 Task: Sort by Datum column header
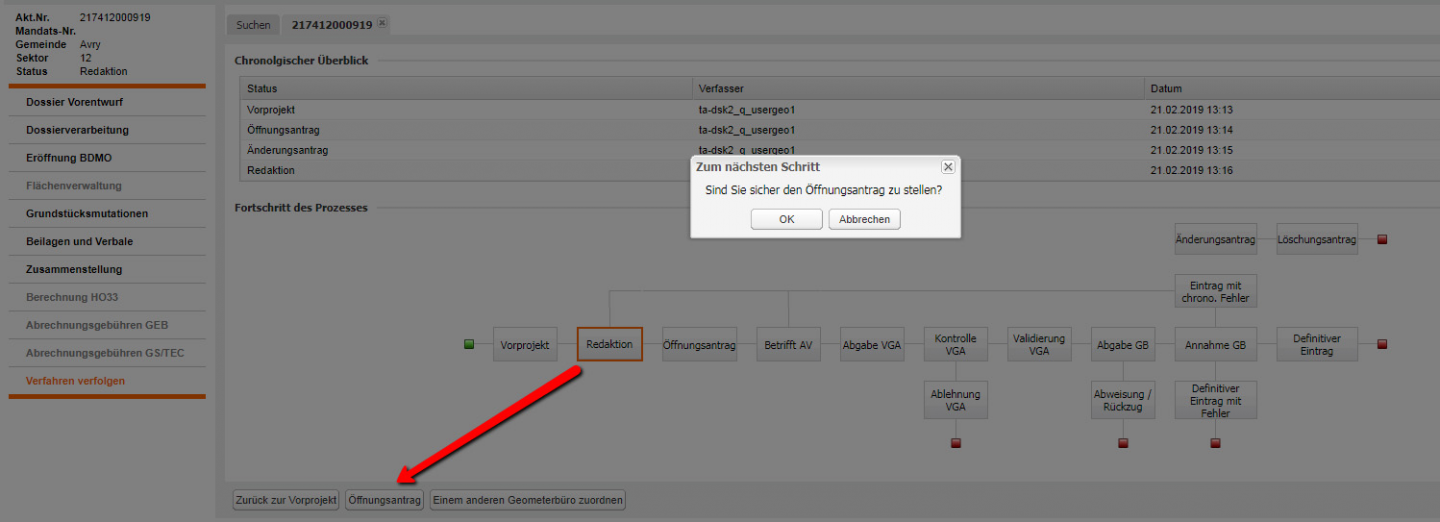(x=1166, y=89)
